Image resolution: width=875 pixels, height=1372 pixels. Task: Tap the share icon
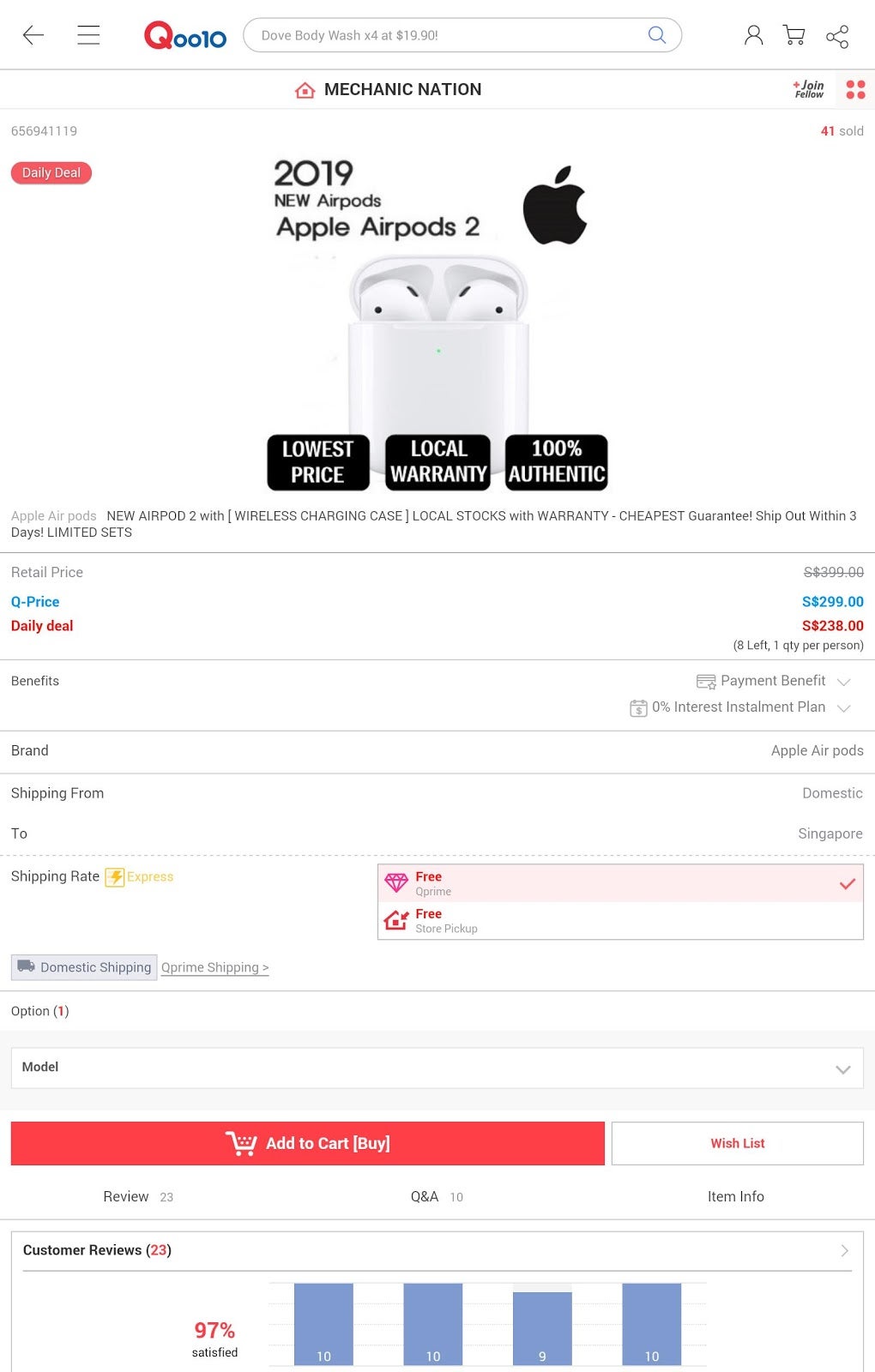pyautogui.click(x=837, y=36)
